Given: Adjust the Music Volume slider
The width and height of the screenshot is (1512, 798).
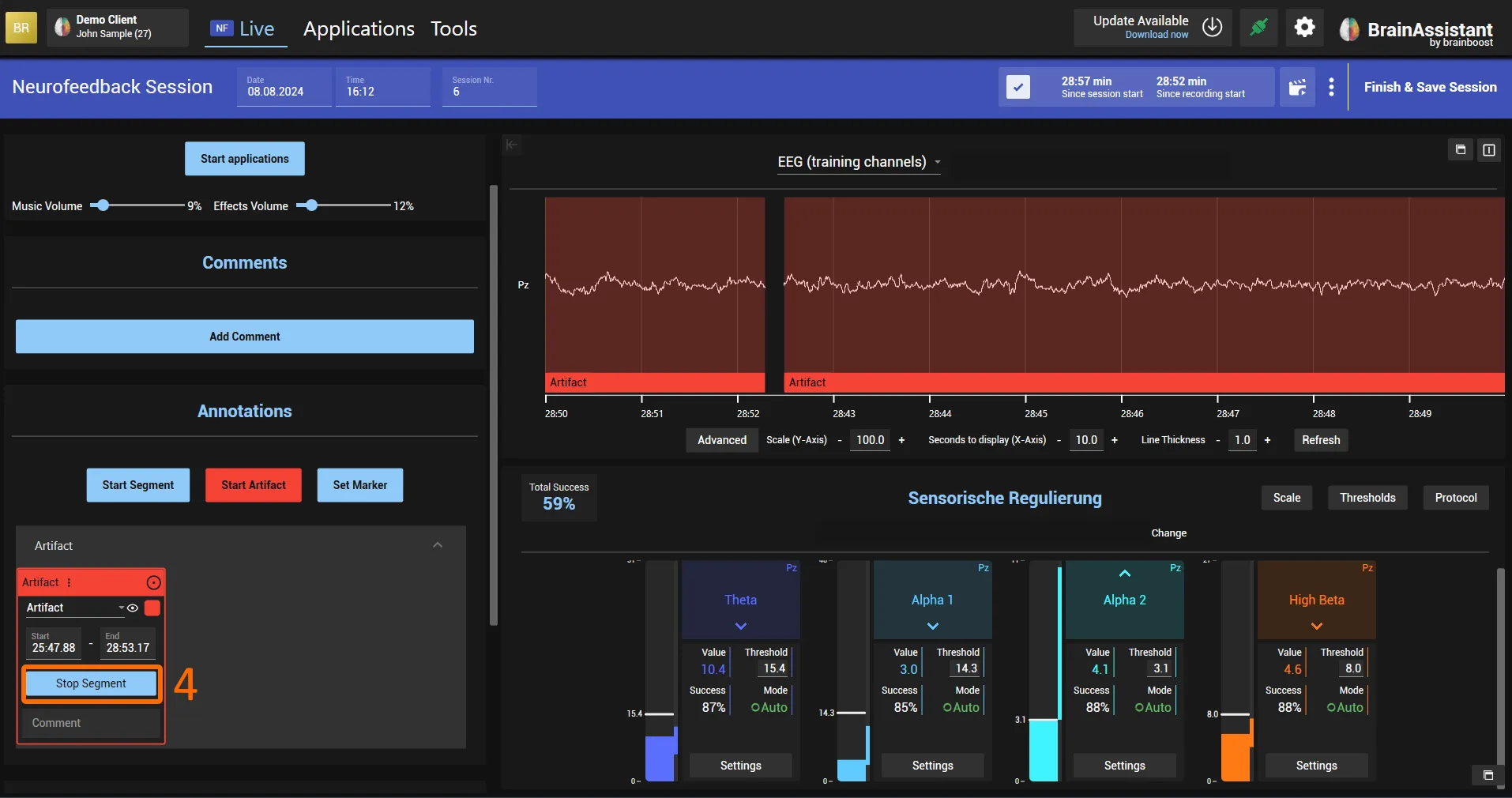Looking at the screenshot, I should click(x=102, y=205).
